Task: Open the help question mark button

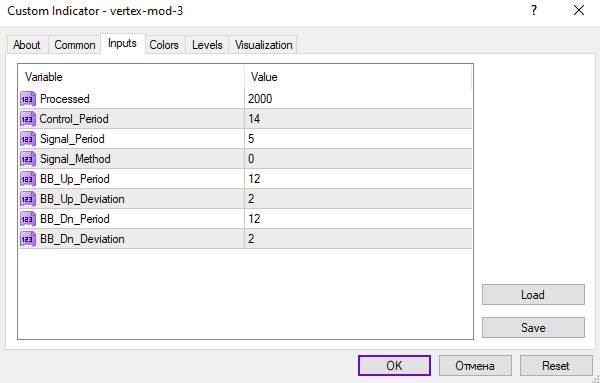Action: tap(534, 10)
